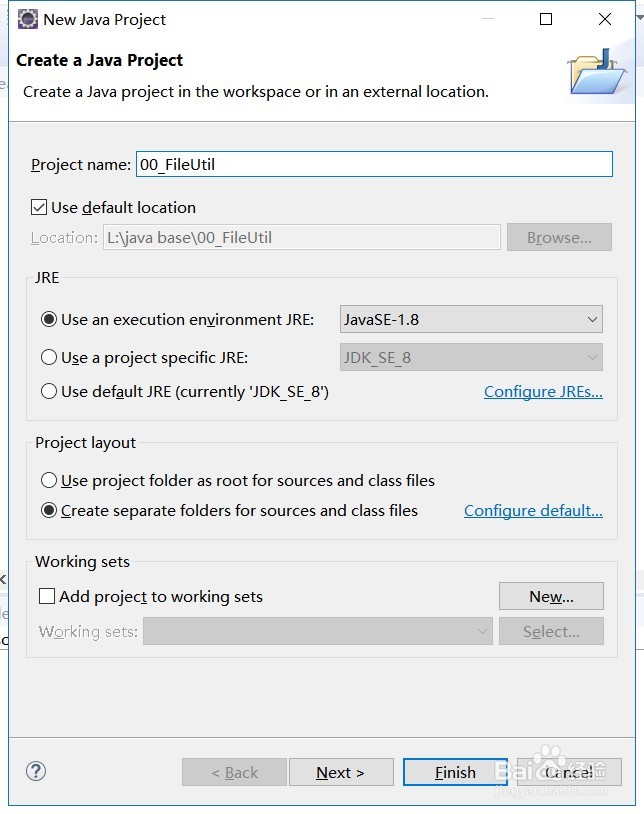
Task: Go to Next wizard page
Action: click(341, 772)
